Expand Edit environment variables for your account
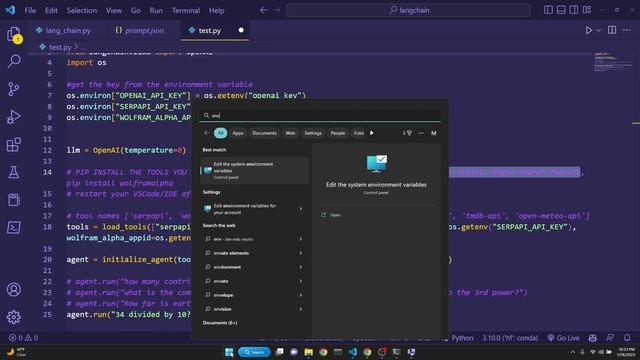The image size is (640, 360). (301, 209)
